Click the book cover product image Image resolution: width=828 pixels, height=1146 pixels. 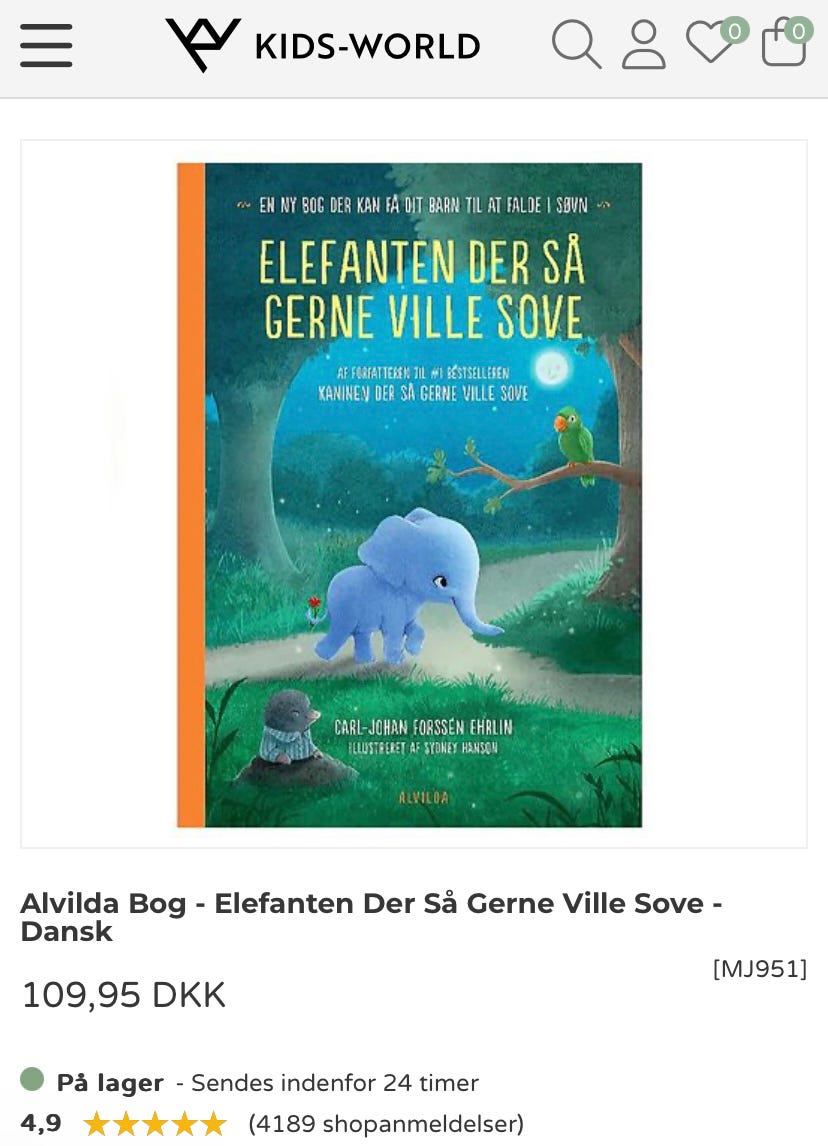(x=409, y=495)
